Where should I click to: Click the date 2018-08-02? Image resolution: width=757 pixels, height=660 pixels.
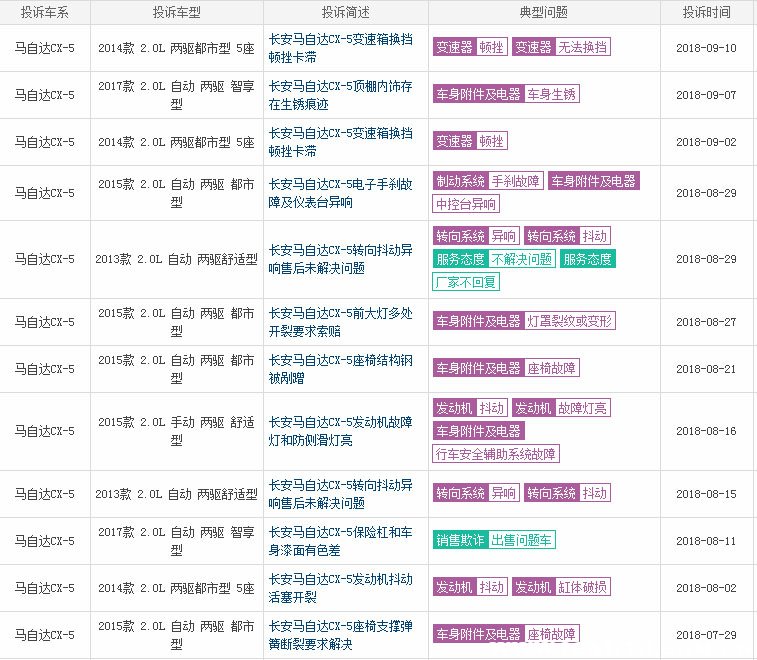click(x=706, y=588)
